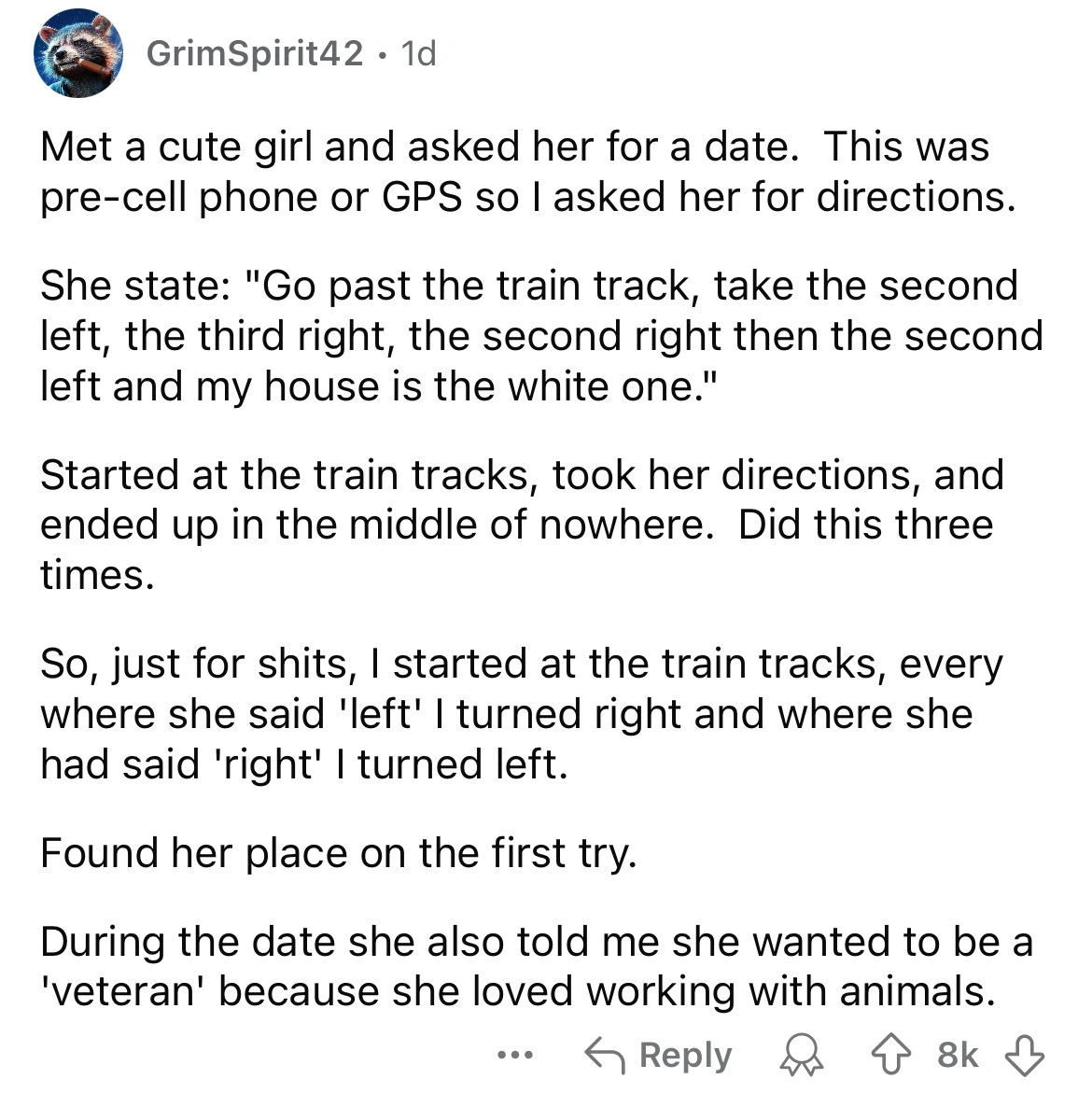
Task: Click the paragraph starting "Met a cute girl"
Action: tap(527, 172)
